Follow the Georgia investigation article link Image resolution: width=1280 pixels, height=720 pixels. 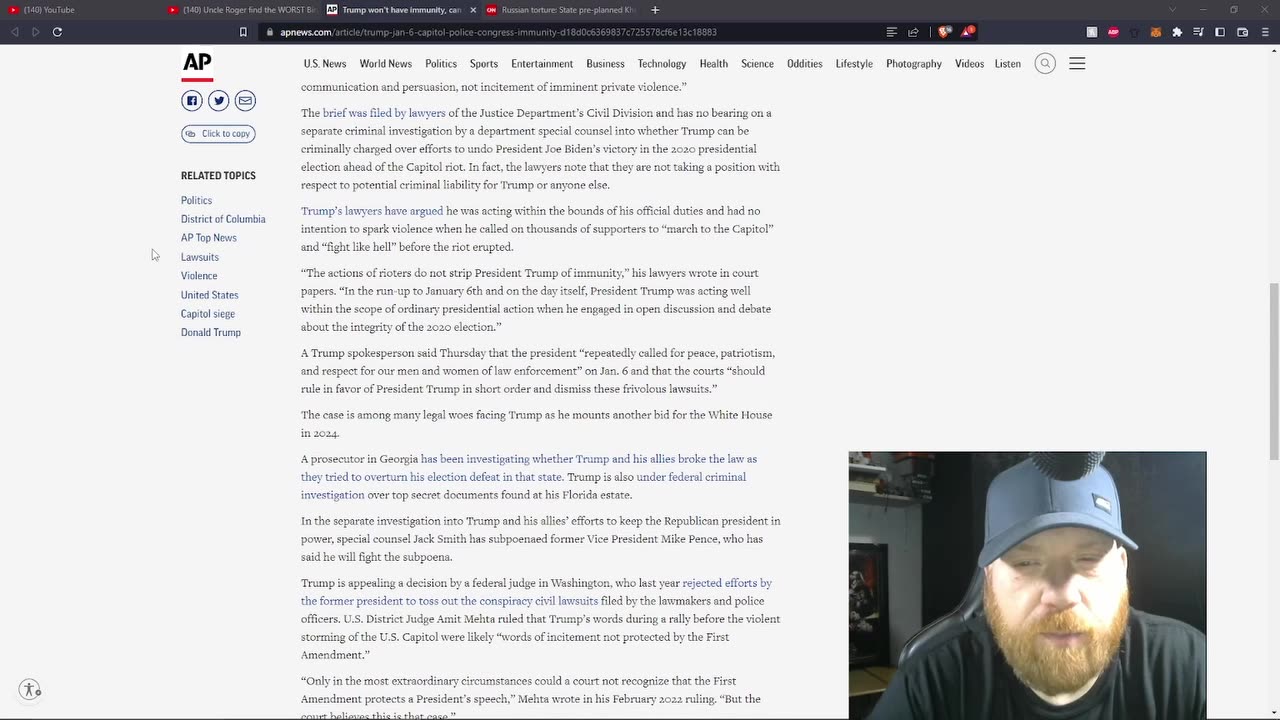[529, 468]
